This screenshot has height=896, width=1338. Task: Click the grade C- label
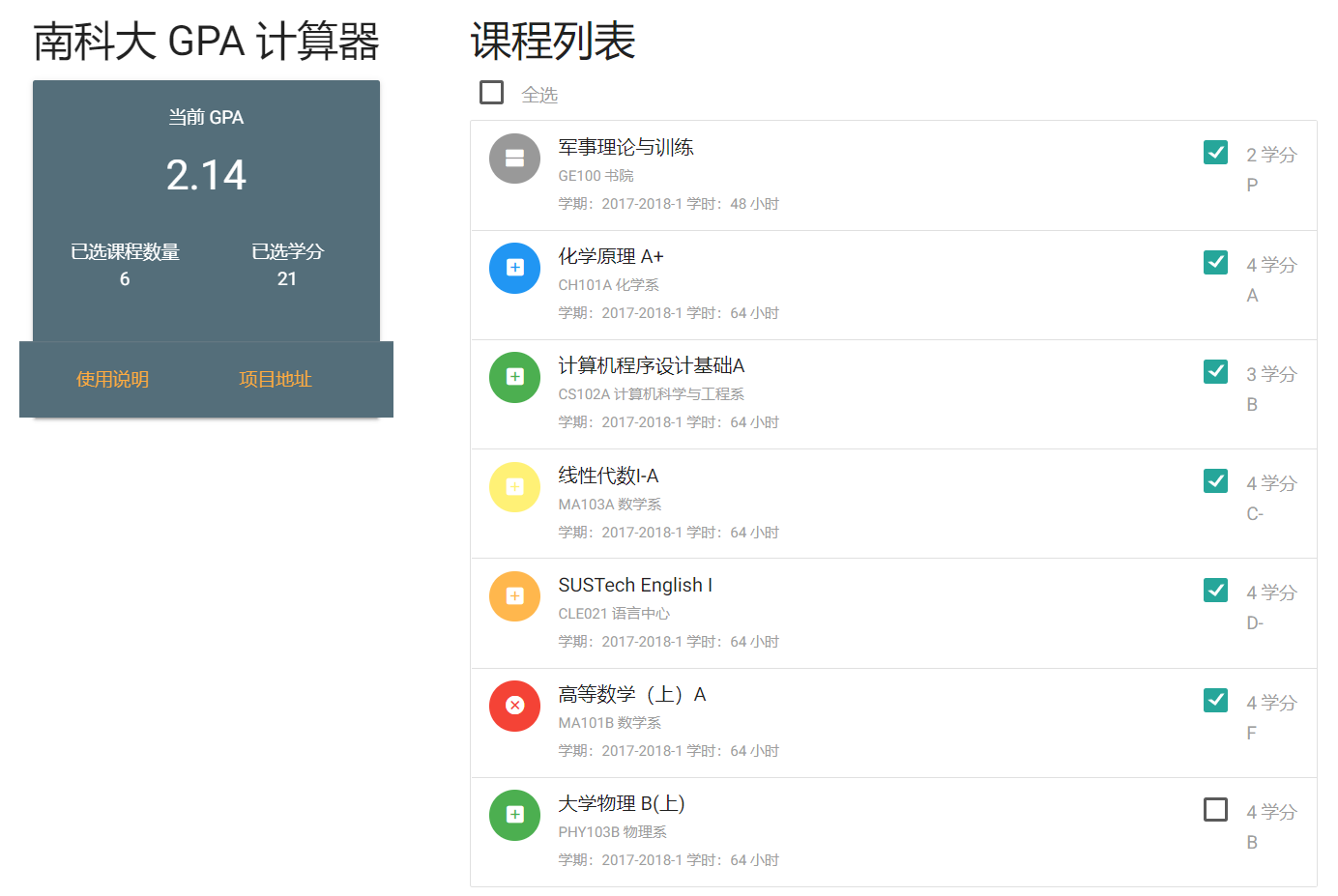point(1255,514)
